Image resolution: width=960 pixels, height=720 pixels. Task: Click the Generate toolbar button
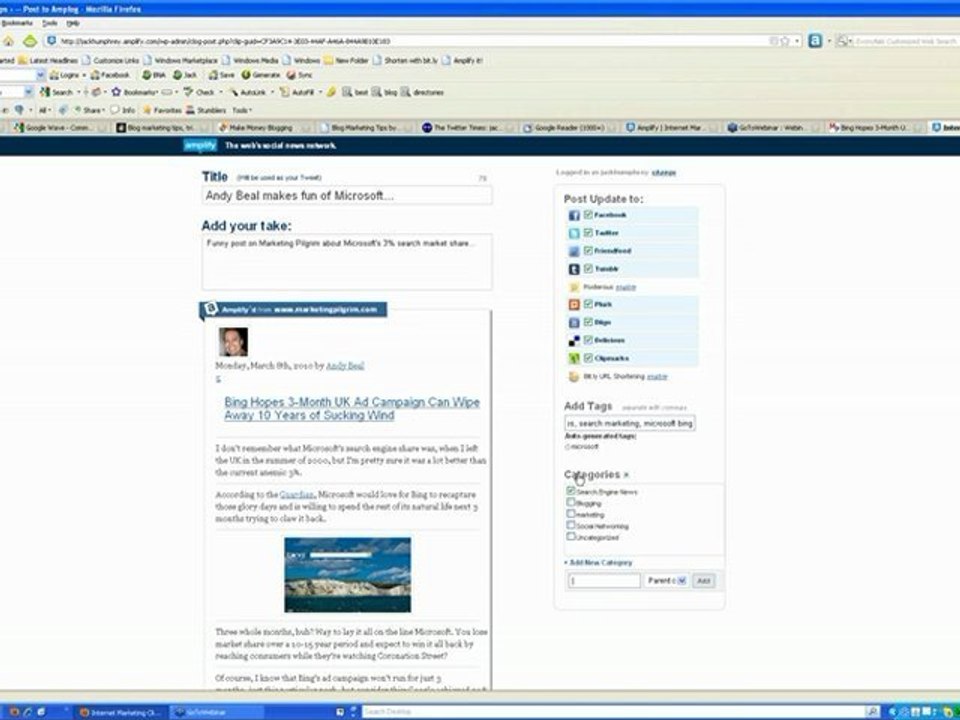click(x=261, y=75)
